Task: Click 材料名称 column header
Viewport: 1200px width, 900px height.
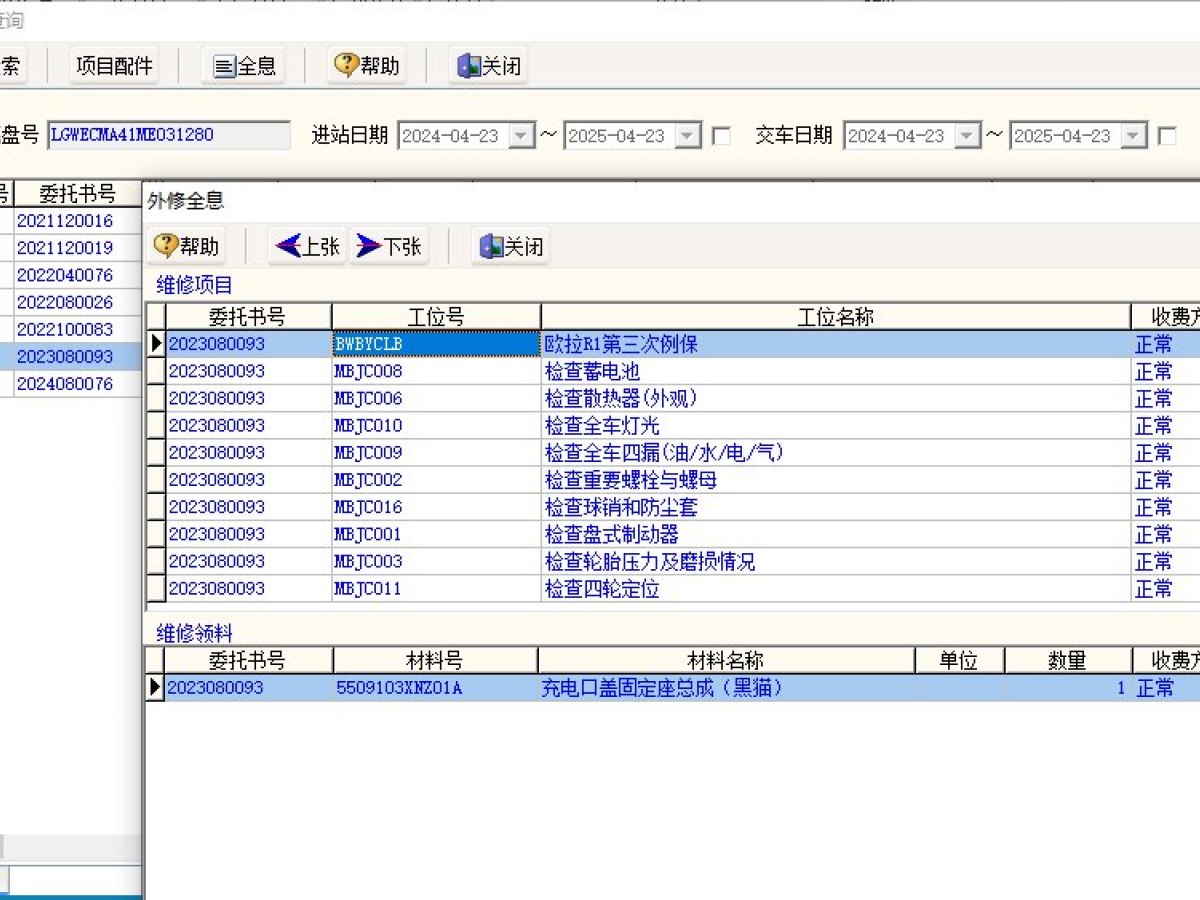Action: (726, 661)
